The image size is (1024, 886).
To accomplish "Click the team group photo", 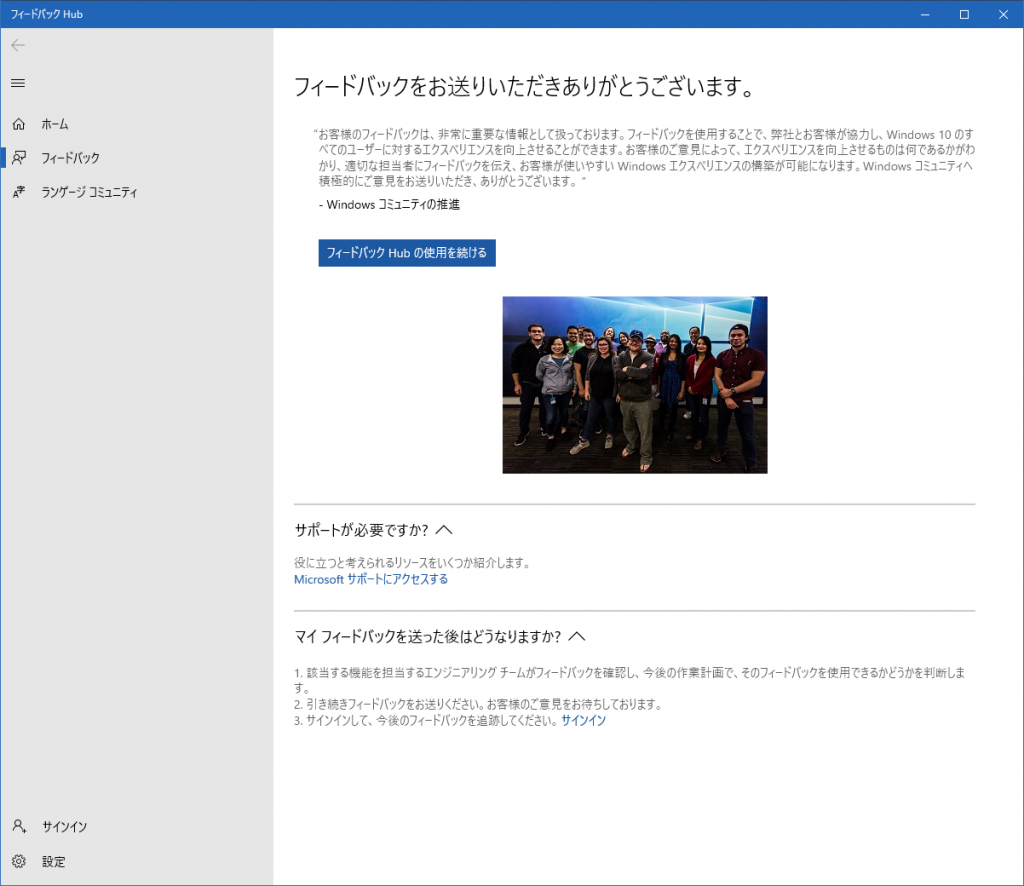I will click(x=634, y=384).
